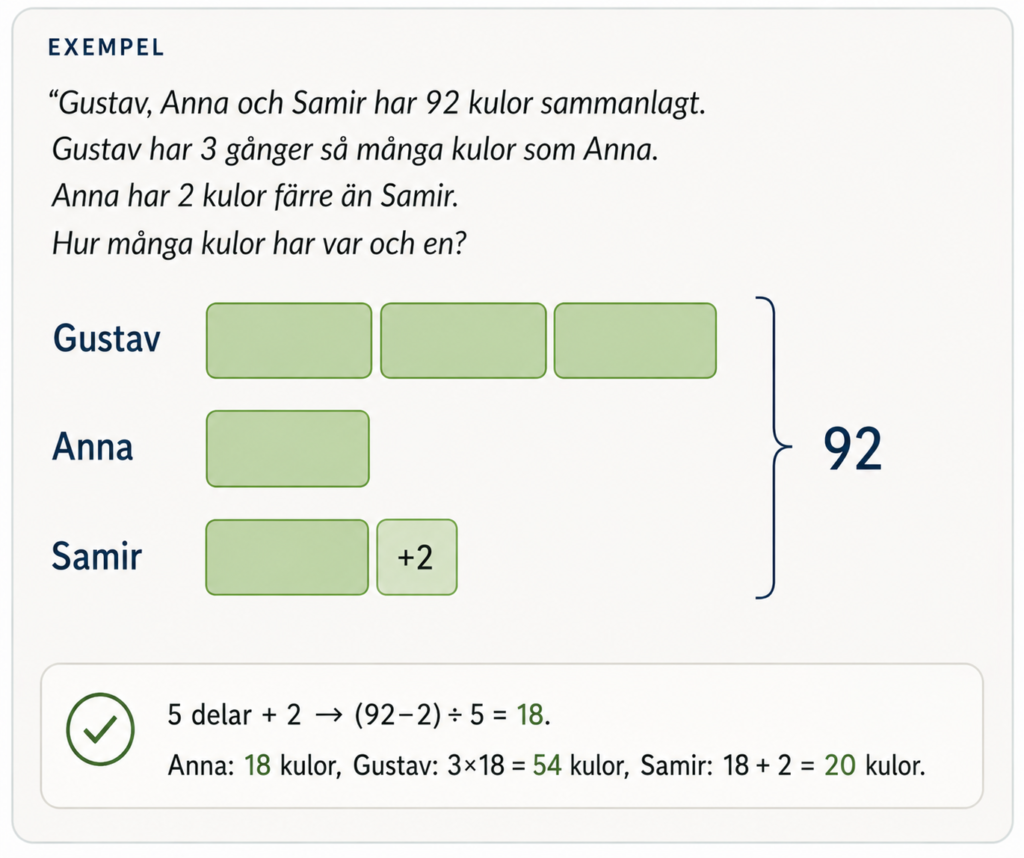Click the question 'Hur många kulor har var och en?'
The image size is (1024, 858).
[x=259, y=244]
